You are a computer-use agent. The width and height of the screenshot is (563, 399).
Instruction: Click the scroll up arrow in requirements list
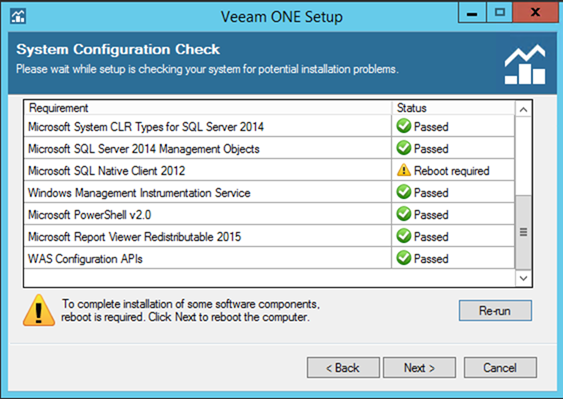click(x=524, y=110)
